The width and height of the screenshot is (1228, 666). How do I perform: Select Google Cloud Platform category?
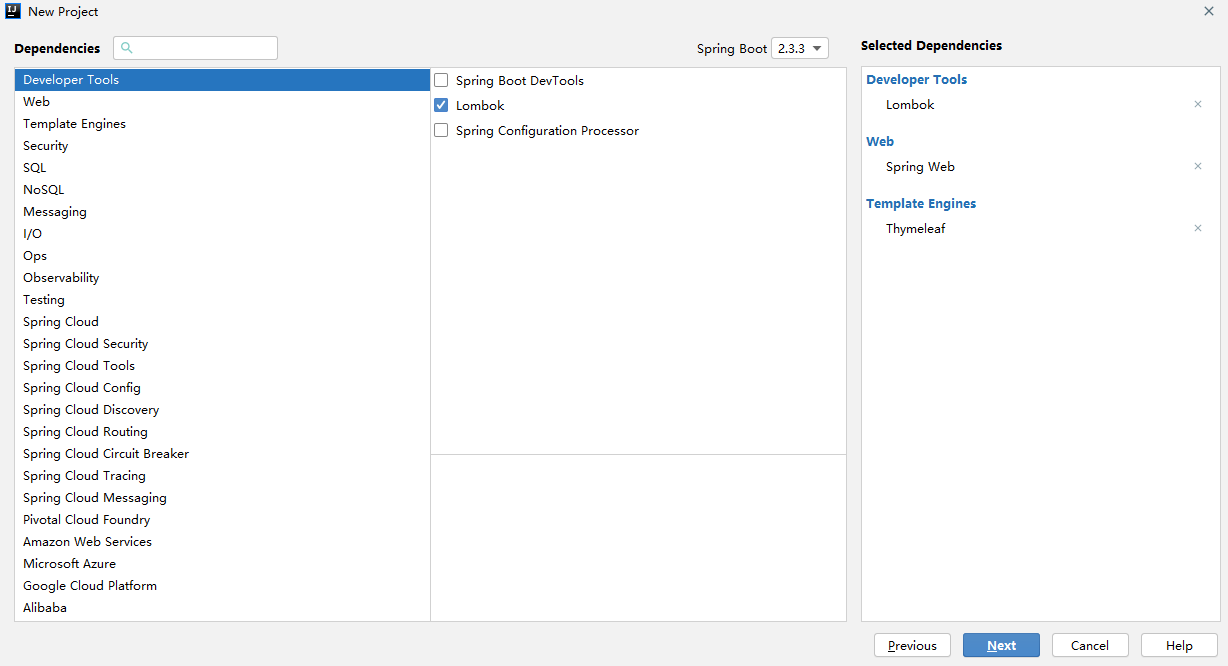[x=222, y=586]
